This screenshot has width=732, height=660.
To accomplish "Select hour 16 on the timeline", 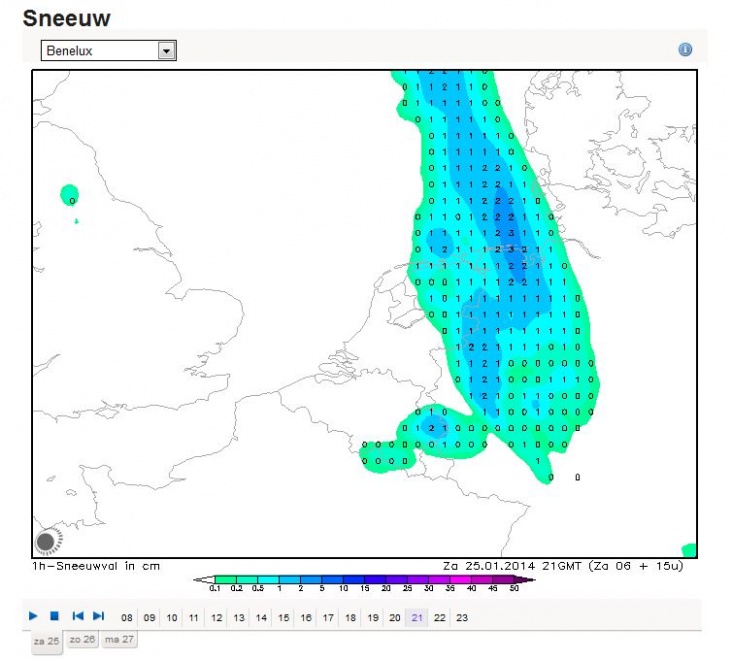I will pyautogui.click(x=306, y=618).
